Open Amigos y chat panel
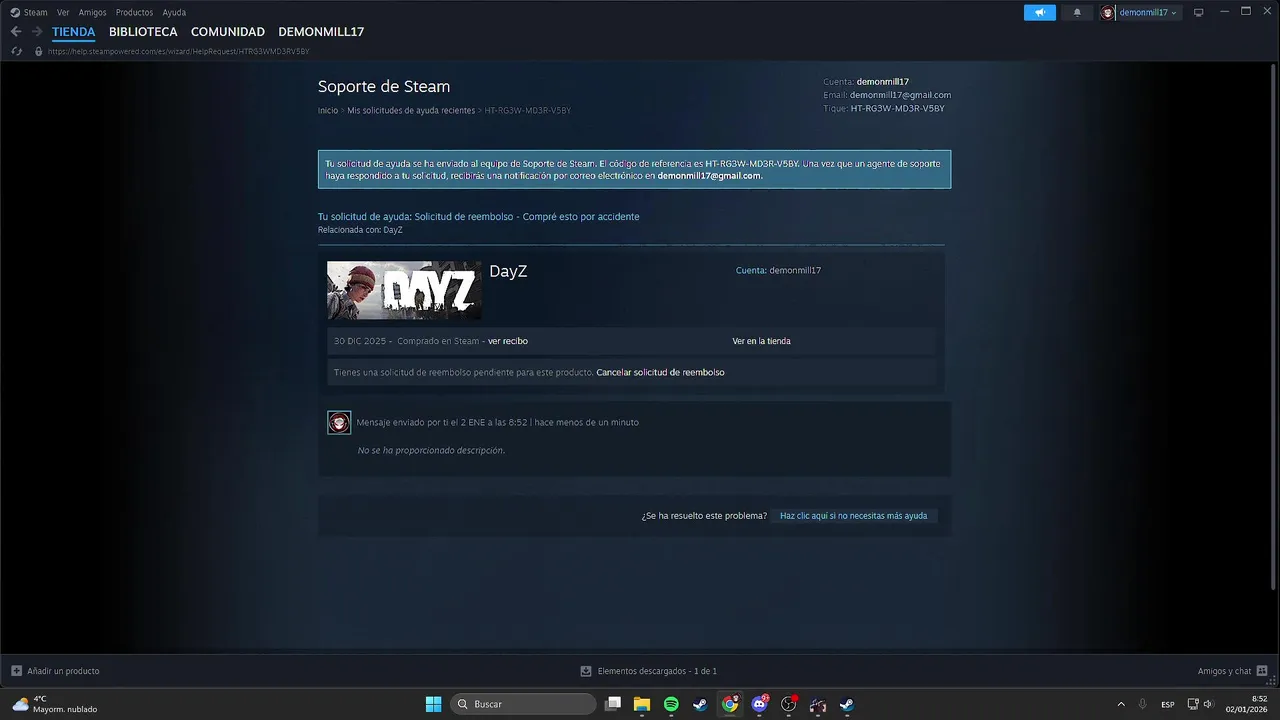The image size is (1280, 720). click(x=1224, y=671)
